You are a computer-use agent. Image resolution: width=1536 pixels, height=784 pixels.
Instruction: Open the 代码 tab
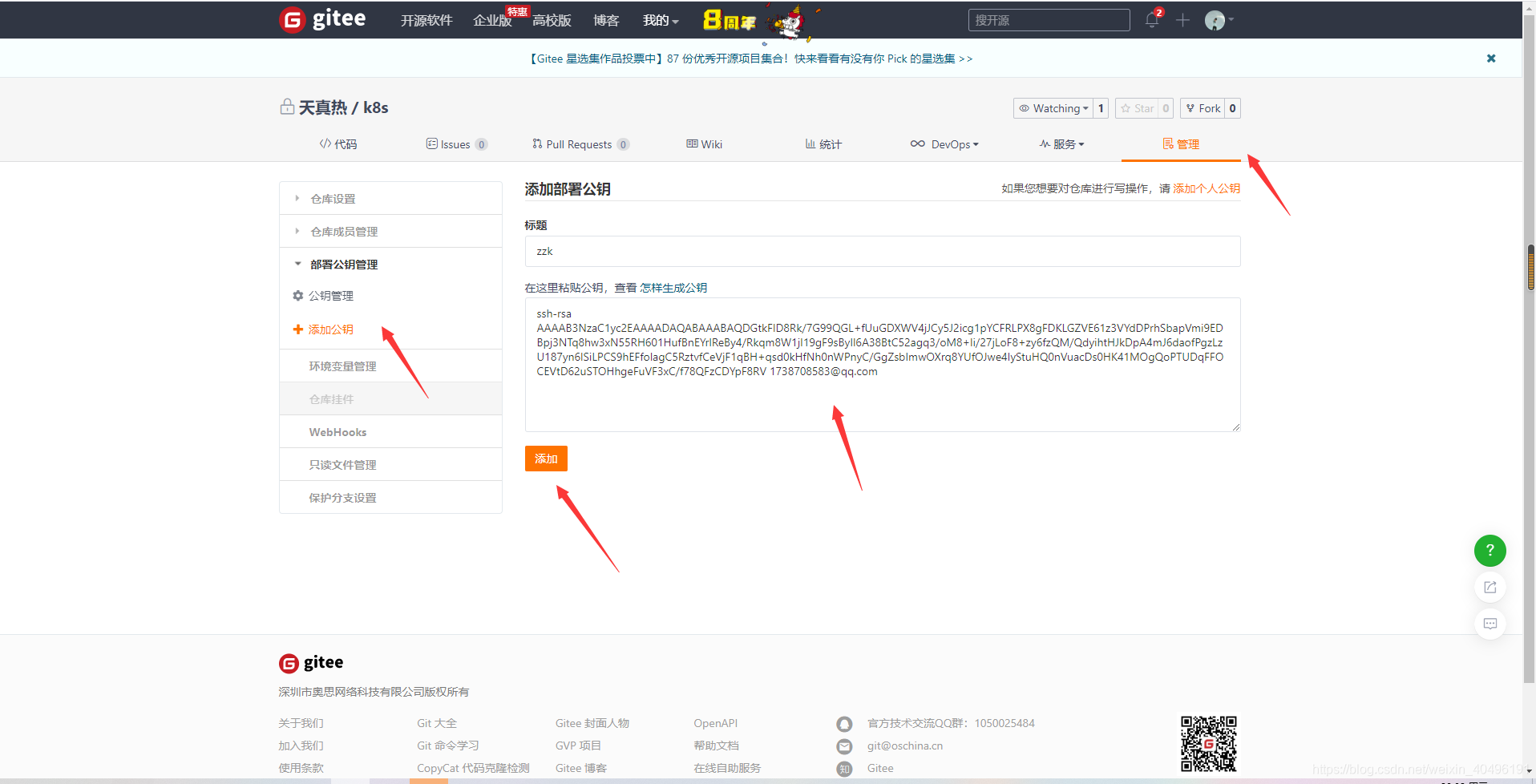click(338, 144)
